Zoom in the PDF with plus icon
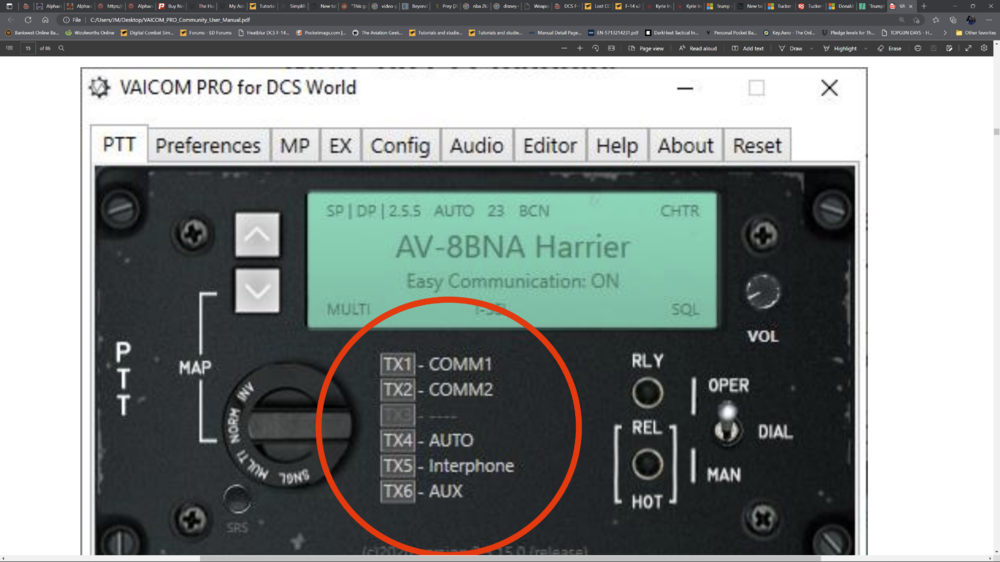The image size is (1000, 562). [x=580, y=48]
